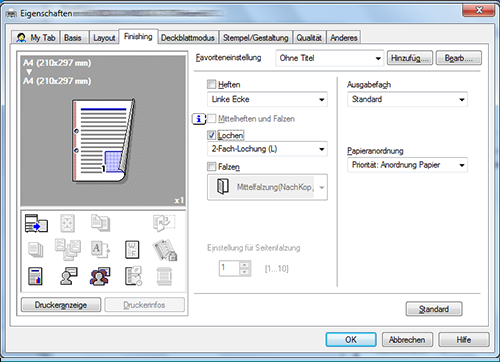Click the greyed folded booklet icon
The height and width of the screenshot is (362, 500).
164,223
